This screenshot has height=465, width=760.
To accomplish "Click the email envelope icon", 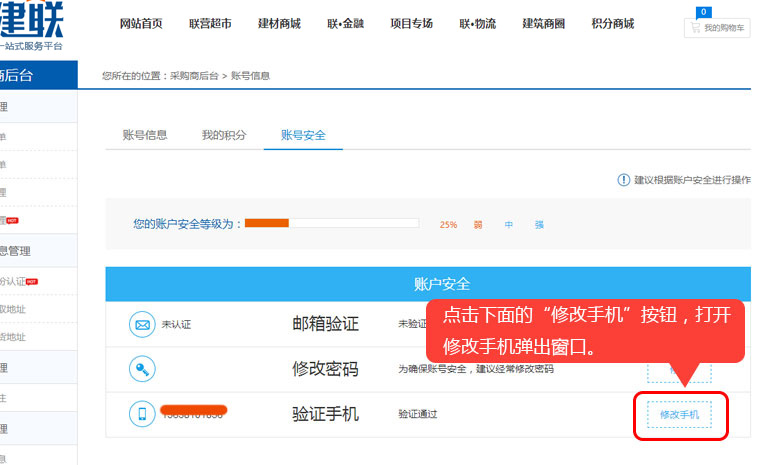I will pyautogui.click(x=142, y=325).
